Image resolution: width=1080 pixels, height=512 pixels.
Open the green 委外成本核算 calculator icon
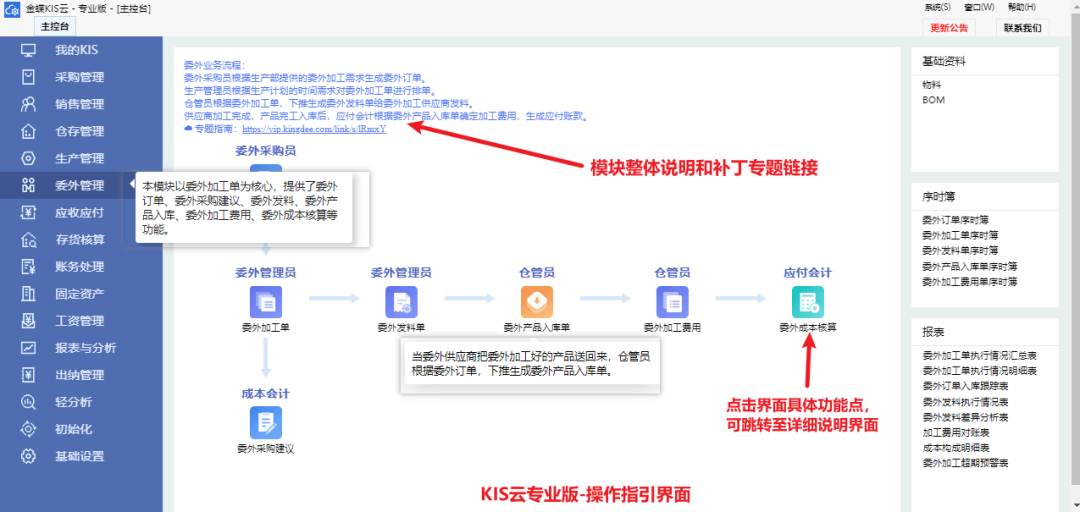808,302
